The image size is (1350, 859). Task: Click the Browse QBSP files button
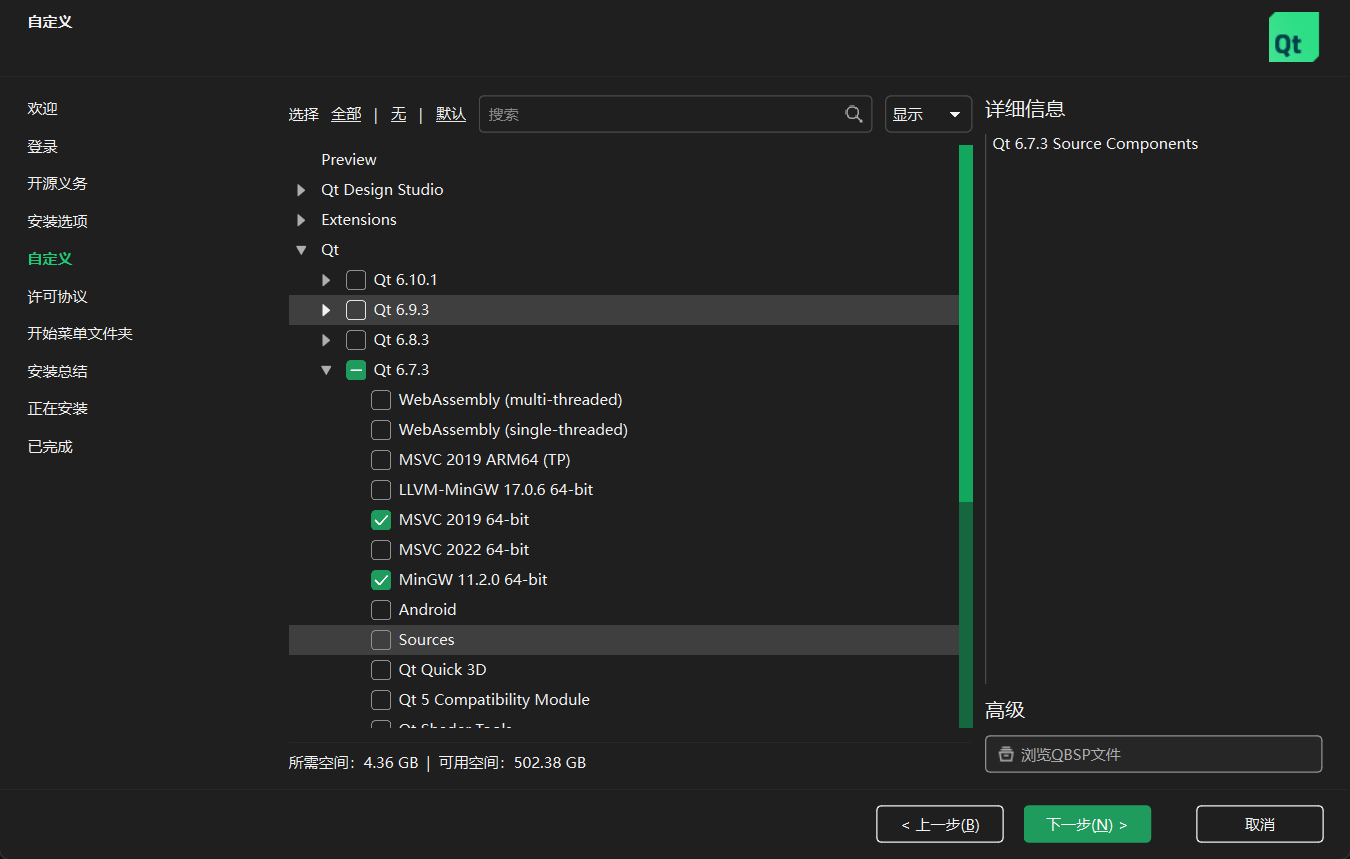pos(1153,754)
